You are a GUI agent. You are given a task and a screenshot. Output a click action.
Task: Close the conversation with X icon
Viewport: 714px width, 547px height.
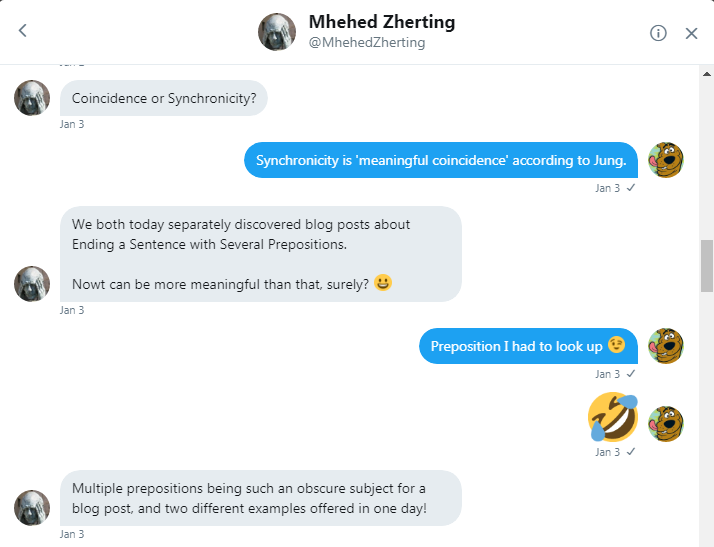click(x=691, y=33)
